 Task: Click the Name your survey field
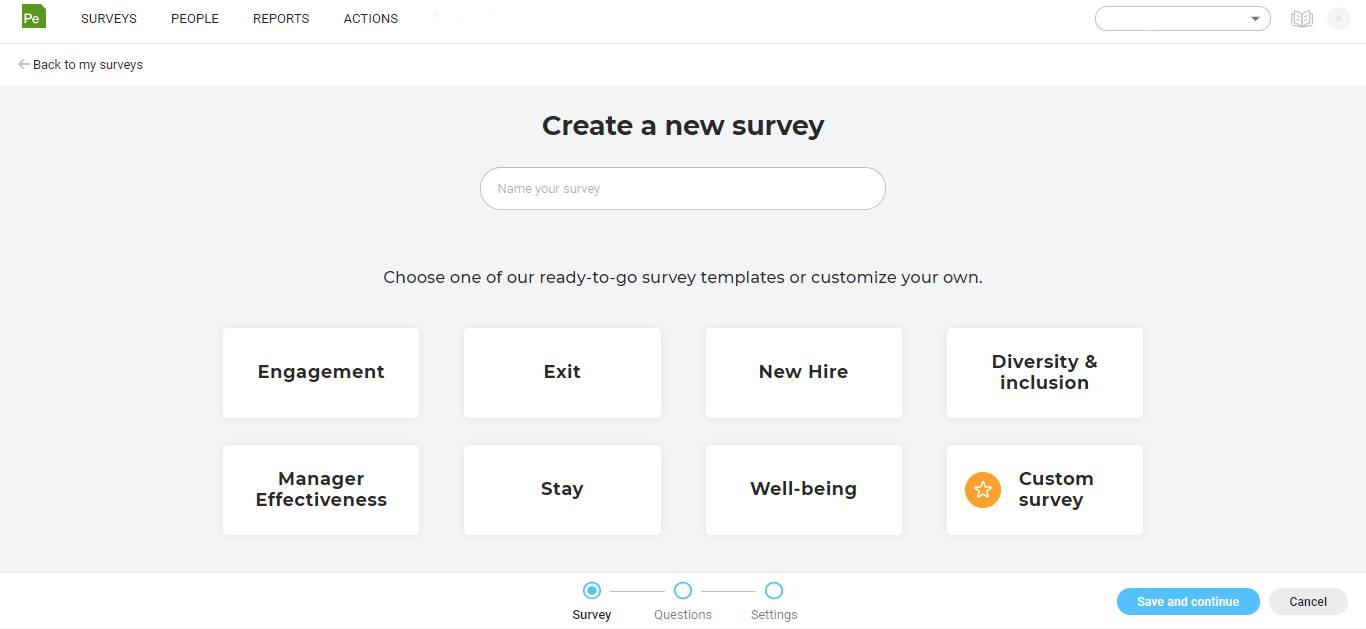(x=683, y=188)
